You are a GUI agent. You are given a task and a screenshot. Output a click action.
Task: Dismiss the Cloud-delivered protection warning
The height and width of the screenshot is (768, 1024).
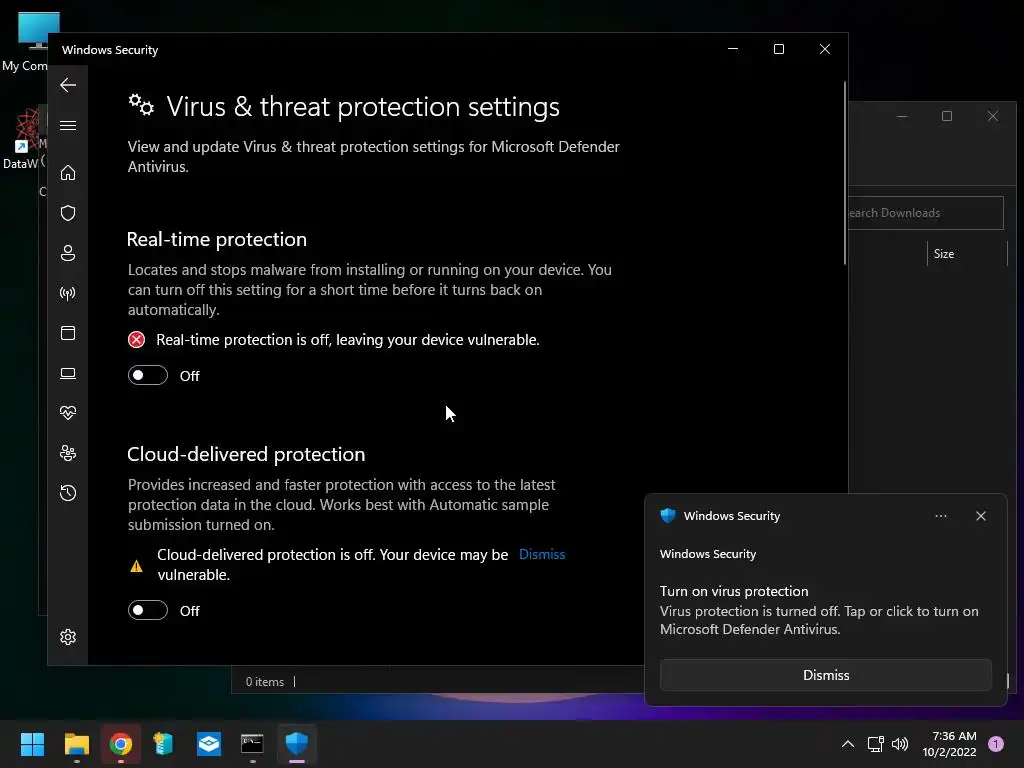pos(541,554)
